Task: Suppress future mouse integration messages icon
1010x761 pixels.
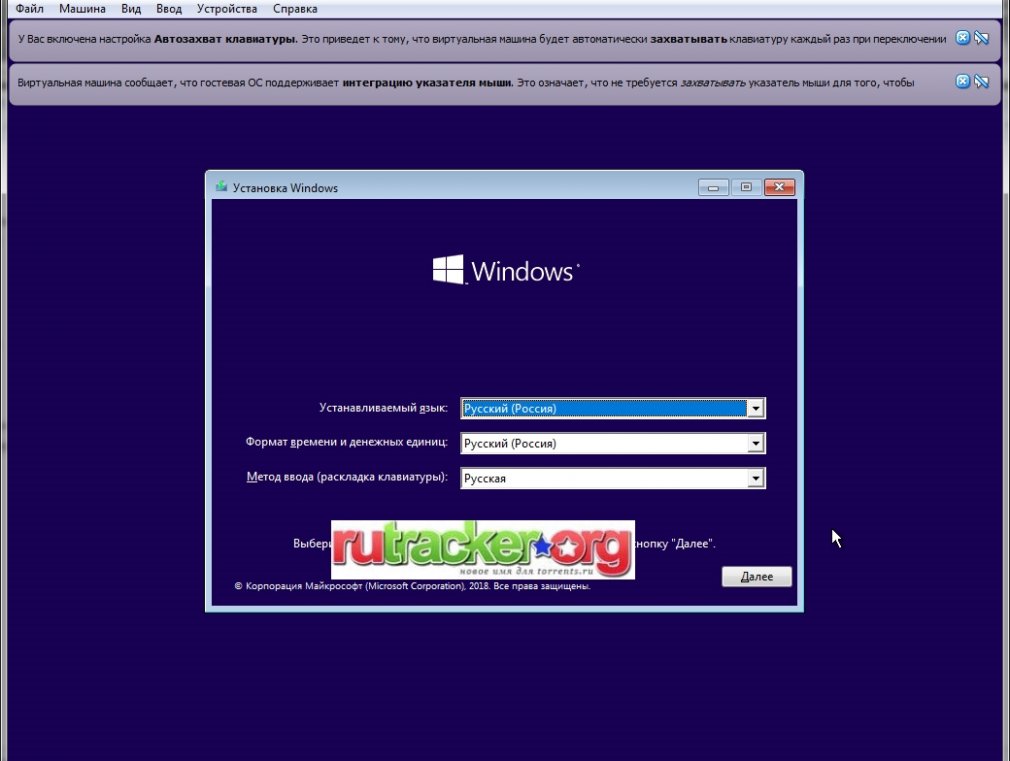Action: [982, 82]
